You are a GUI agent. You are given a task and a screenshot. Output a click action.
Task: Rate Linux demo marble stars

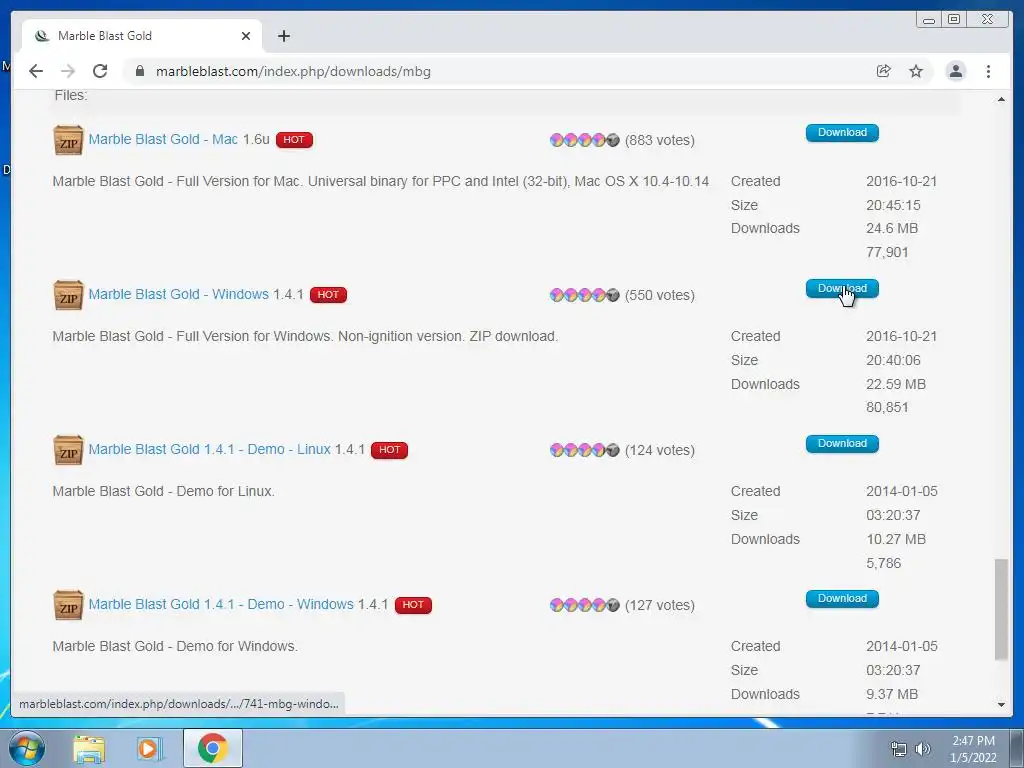584,450
